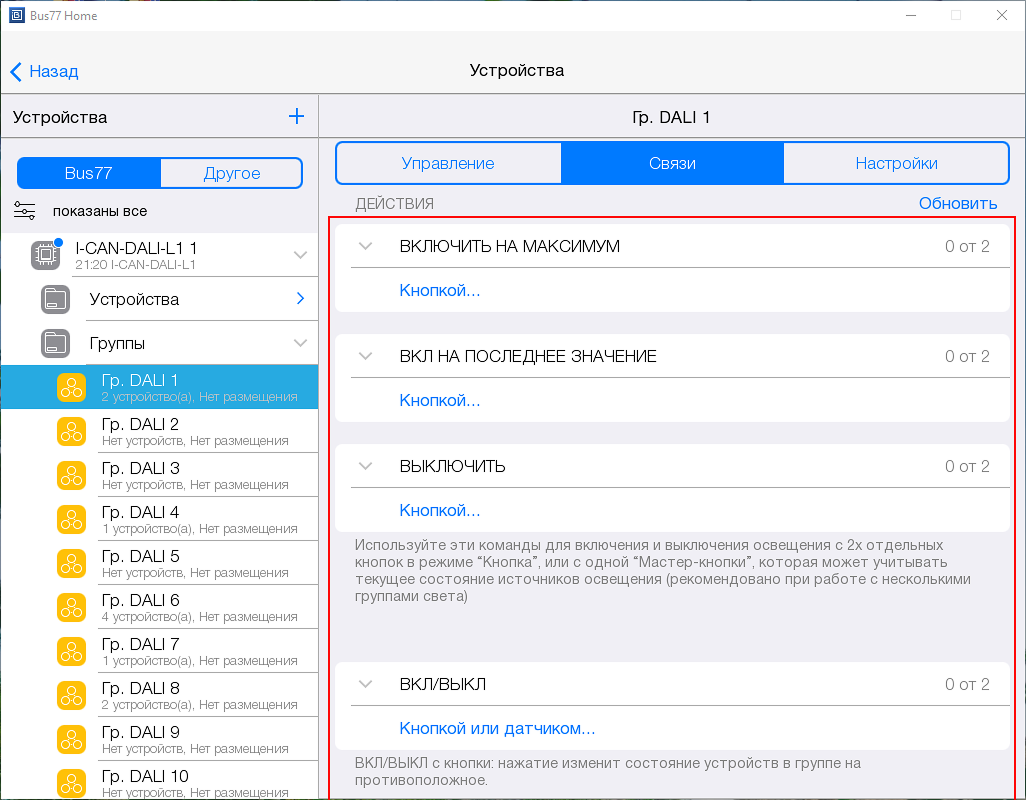Click the Кнопкой или датчиком... link
Viewport: 1026px width, 800px height.
point(497,728)
